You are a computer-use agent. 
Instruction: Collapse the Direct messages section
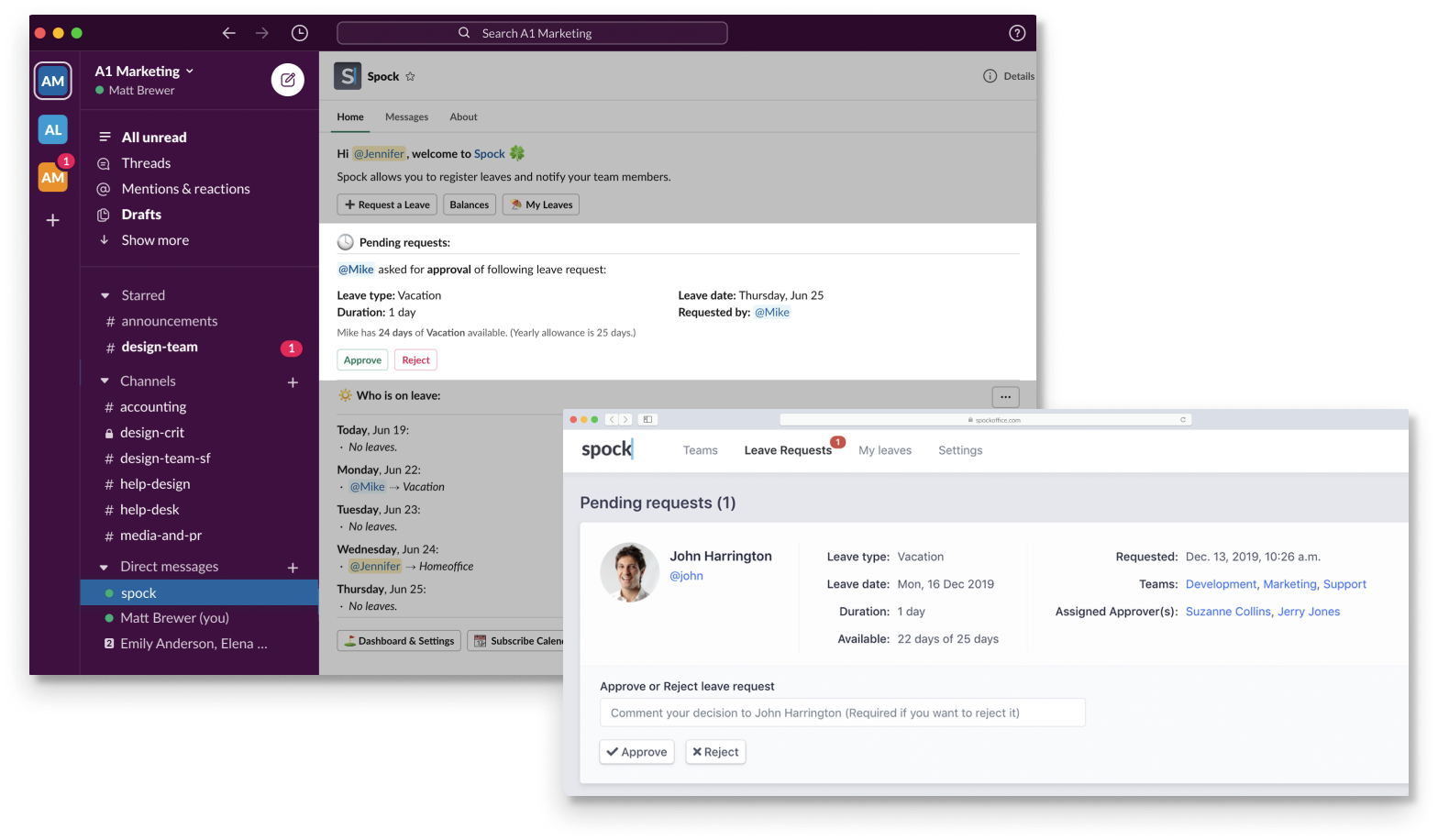tap(105, 567)
